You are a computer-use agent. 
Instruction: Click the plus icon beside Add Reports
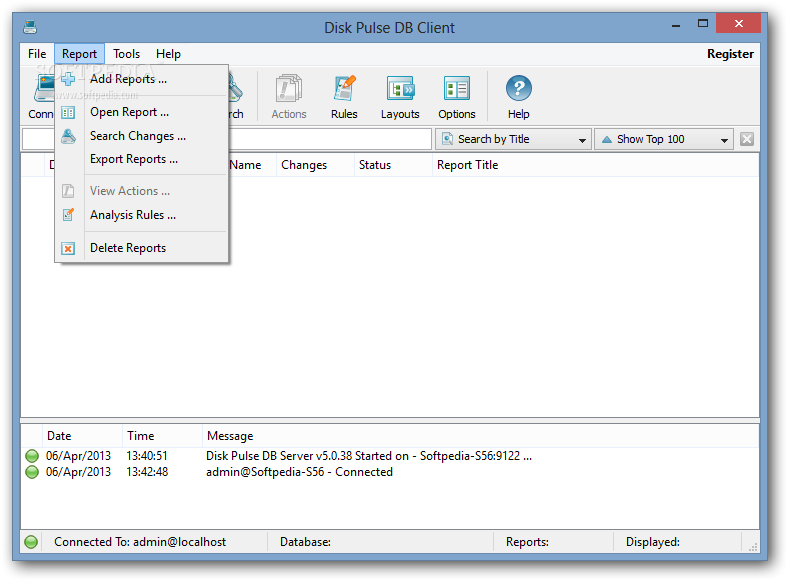[x=68, y=79]
